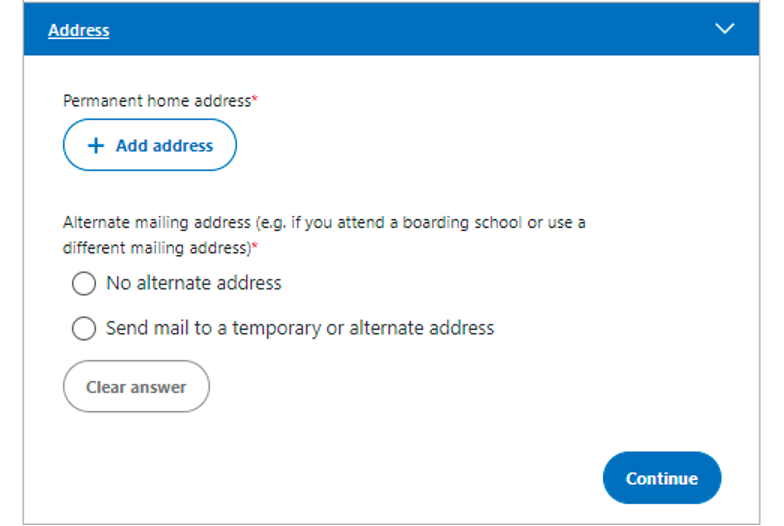Click the "Send mail to a temporary or alternate address" label
Image resolution: width=784 pixels, height=526 pixels.
coord(300,328)
